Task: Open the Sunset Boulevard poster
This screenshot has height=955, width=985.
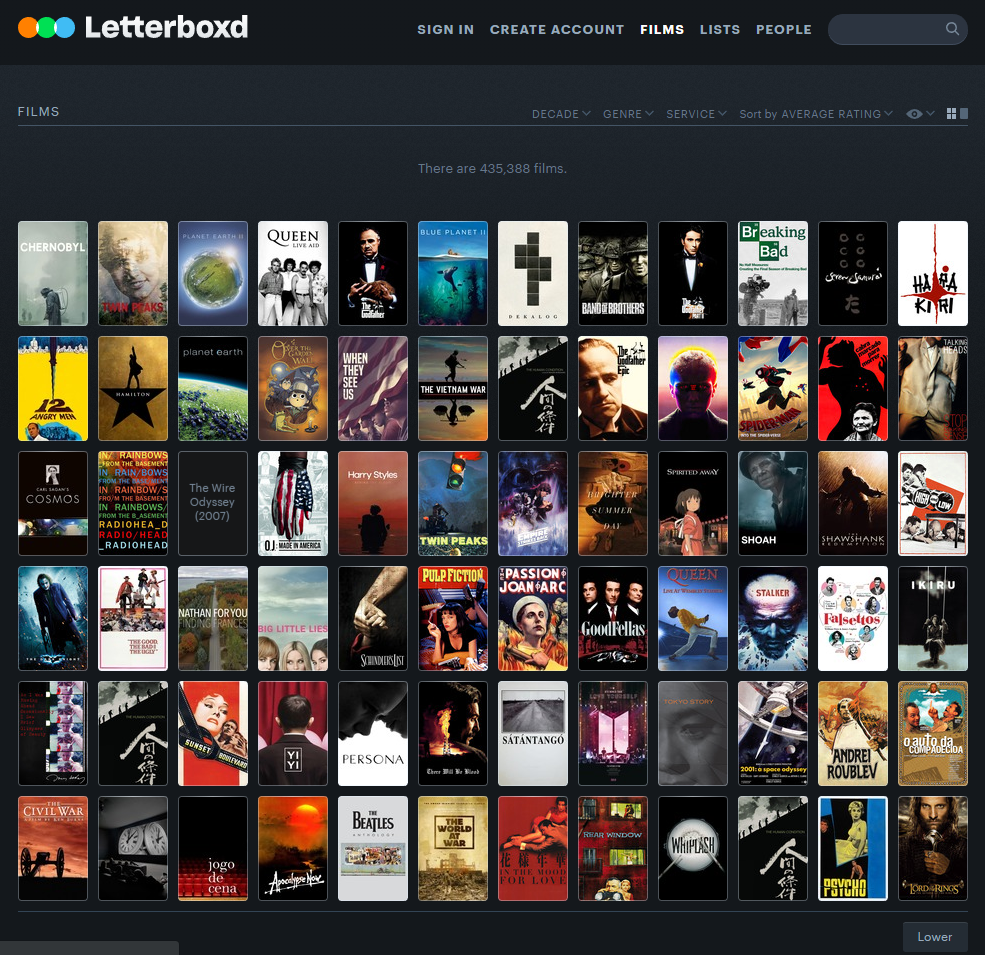Action: pyautogui.click(x=213, y=733)
